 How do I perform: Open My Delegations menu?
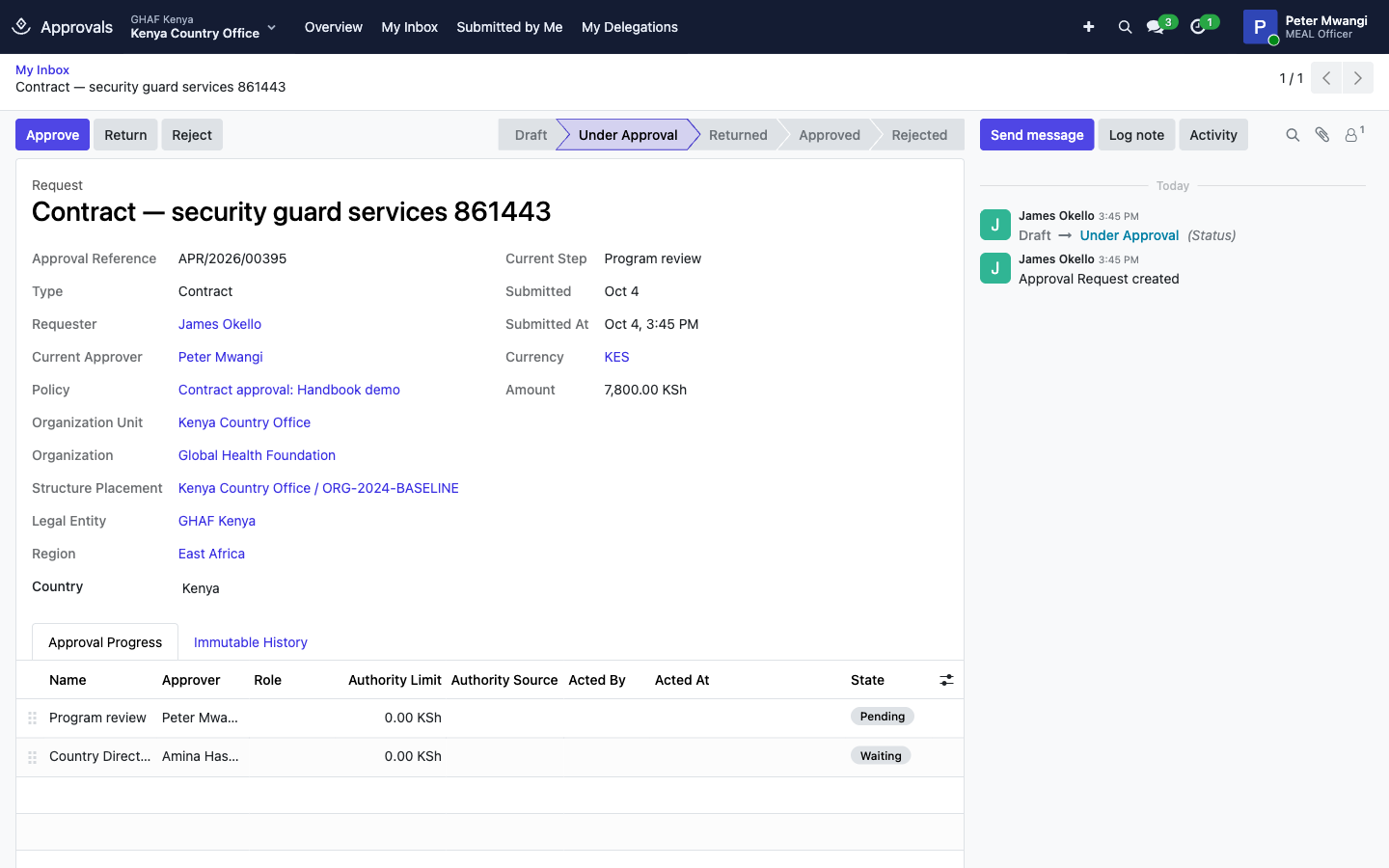click(x=630, y=27)
